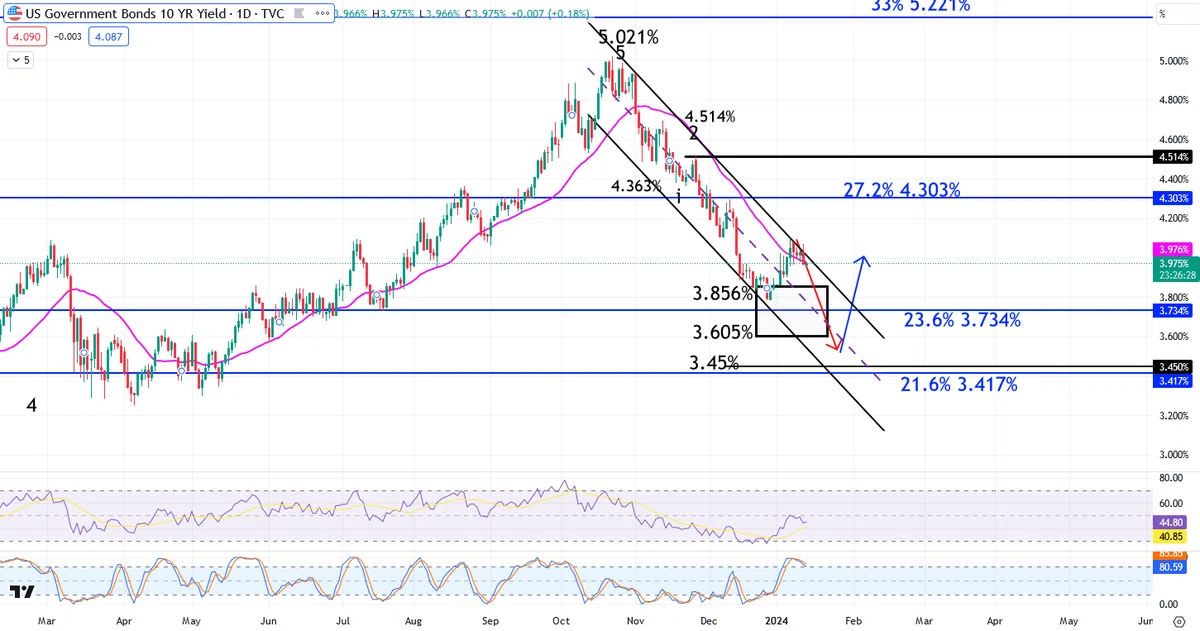
Task: Select the 5.021% peak text label
Action: (x=629, y=38)
